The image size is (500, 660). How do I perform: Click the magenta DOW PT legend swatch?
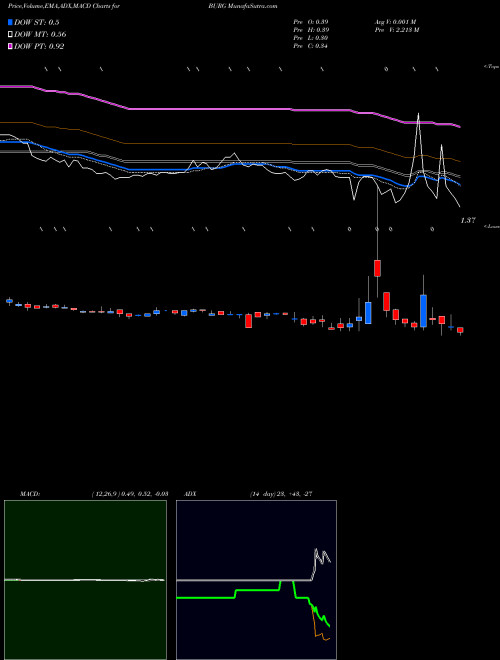pos(10,46)
